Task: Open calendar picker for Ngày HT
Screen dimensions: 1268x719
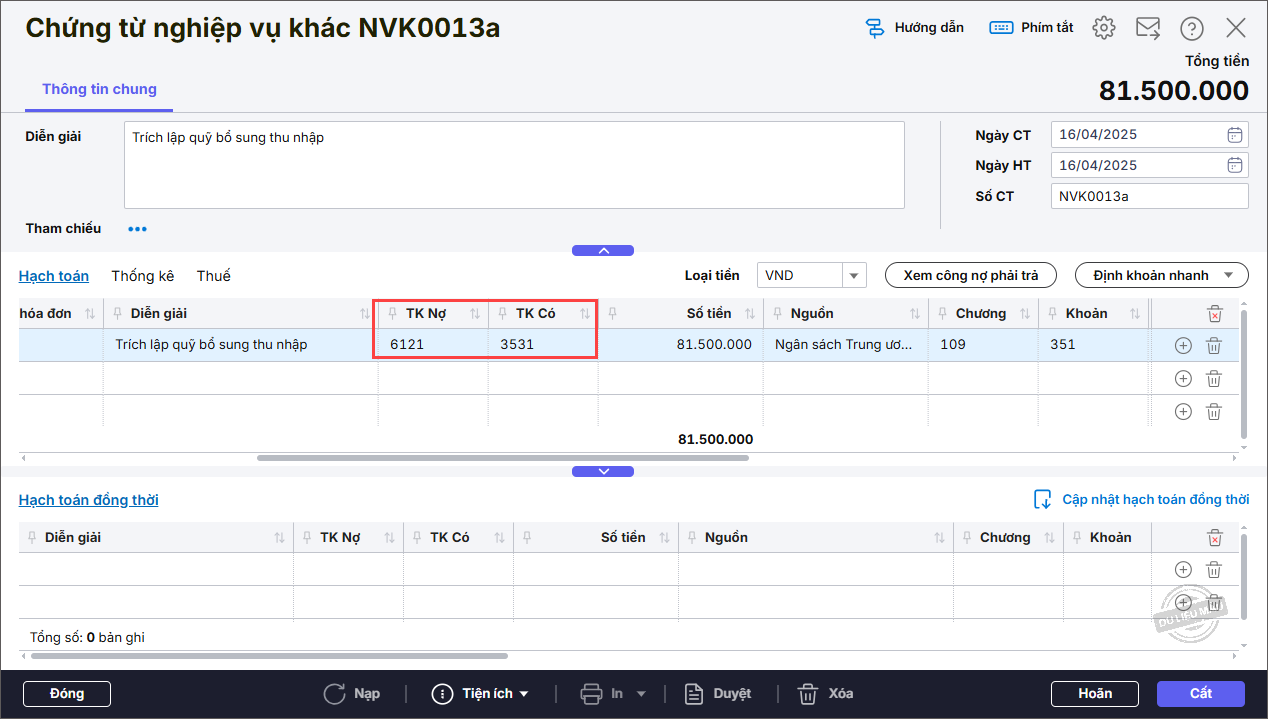Action: click(1235, 165)
